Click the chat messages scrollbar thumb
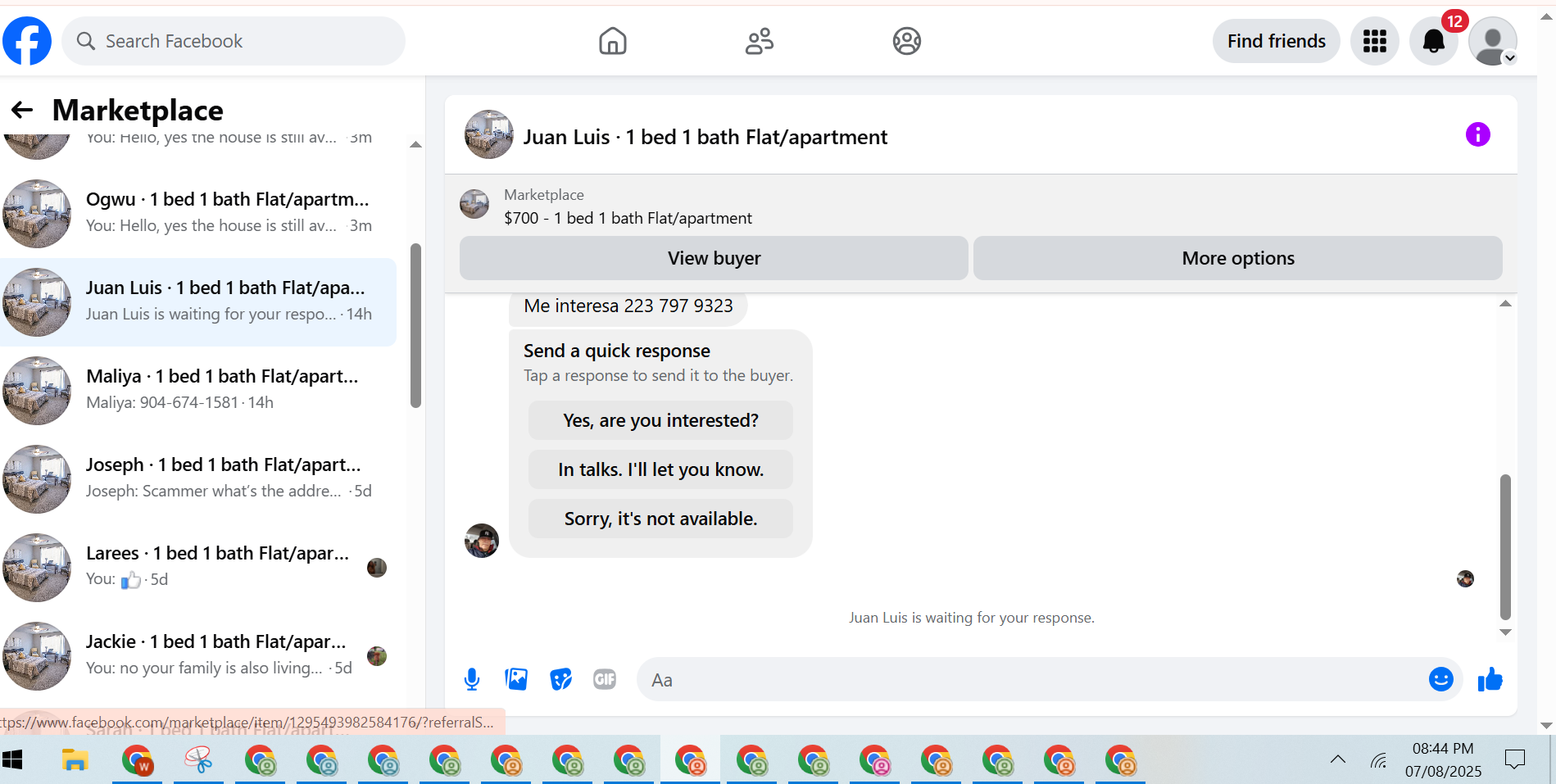 1505,546
